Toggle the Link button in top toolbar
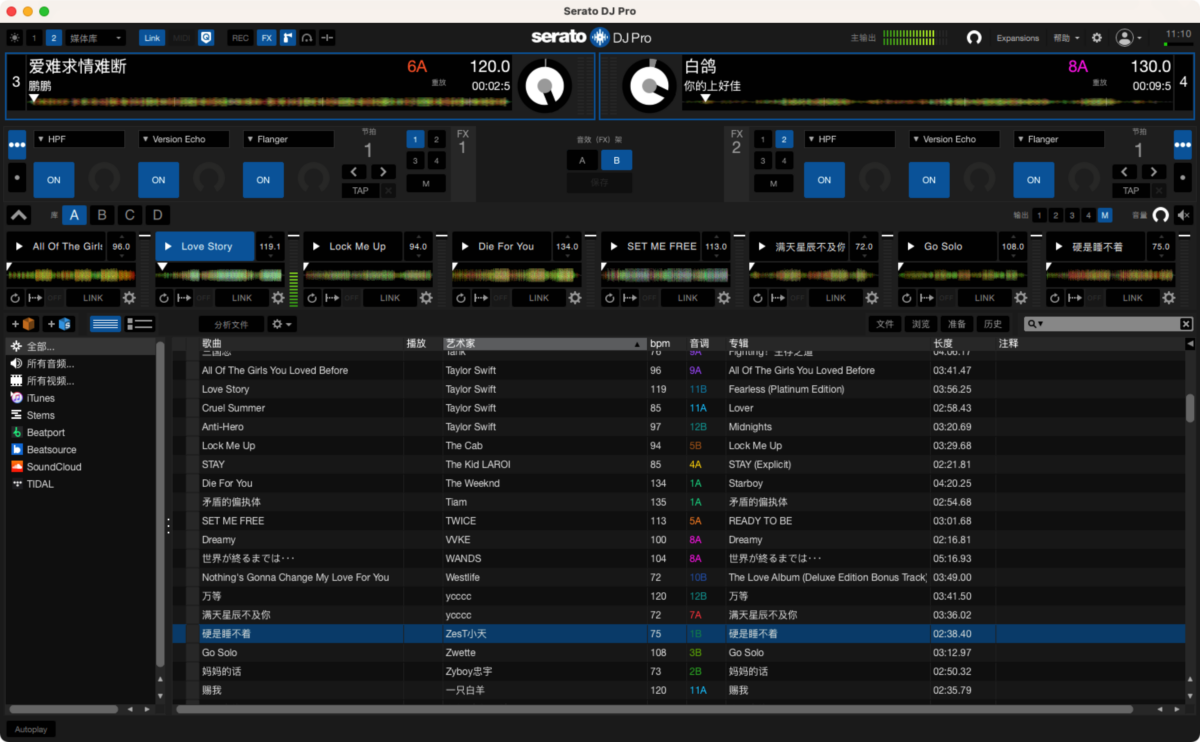 point(152,38)
